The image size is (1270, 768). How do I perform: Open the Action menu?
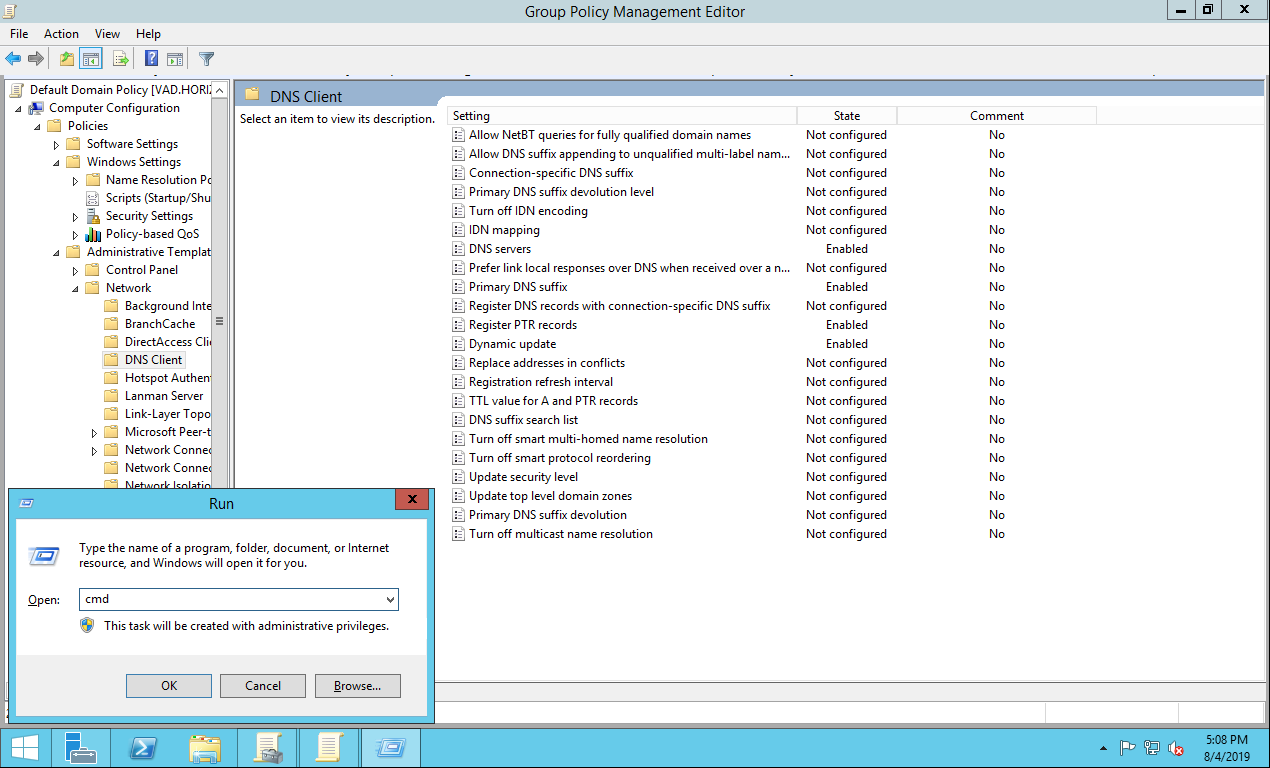(61, 34)
